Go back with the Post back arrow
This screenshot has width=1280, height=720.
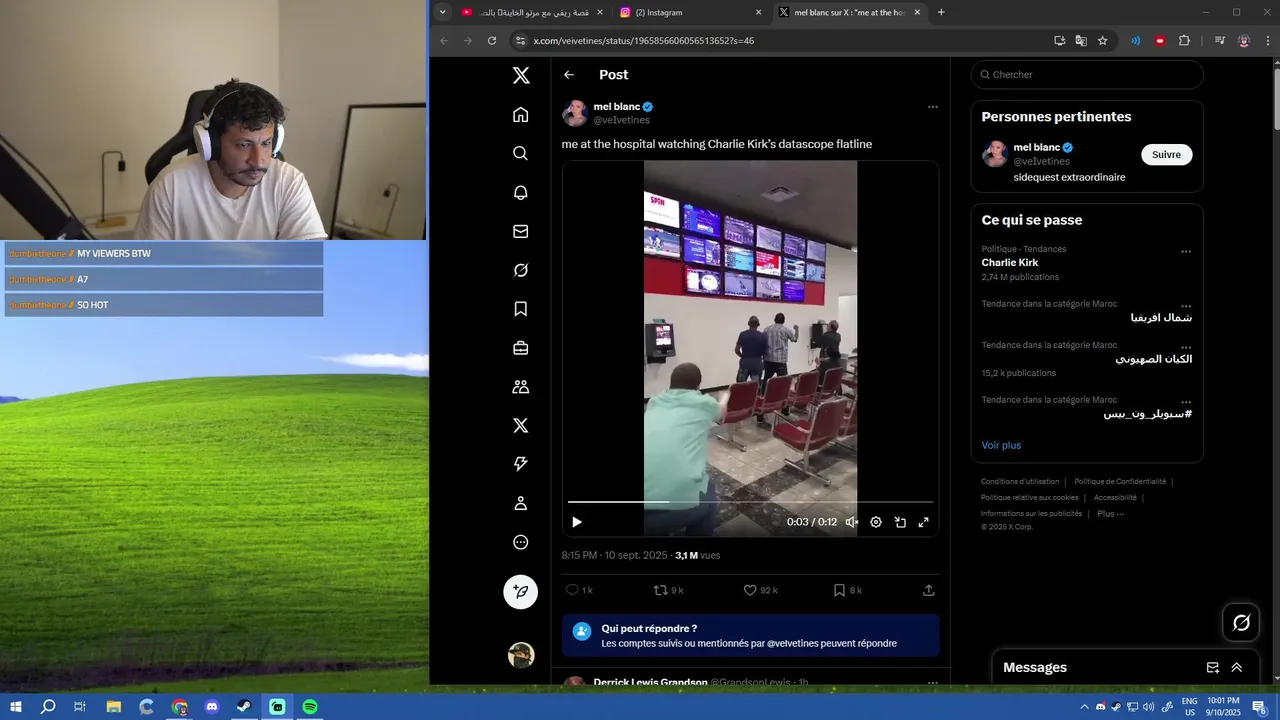(x=569, y=75)
